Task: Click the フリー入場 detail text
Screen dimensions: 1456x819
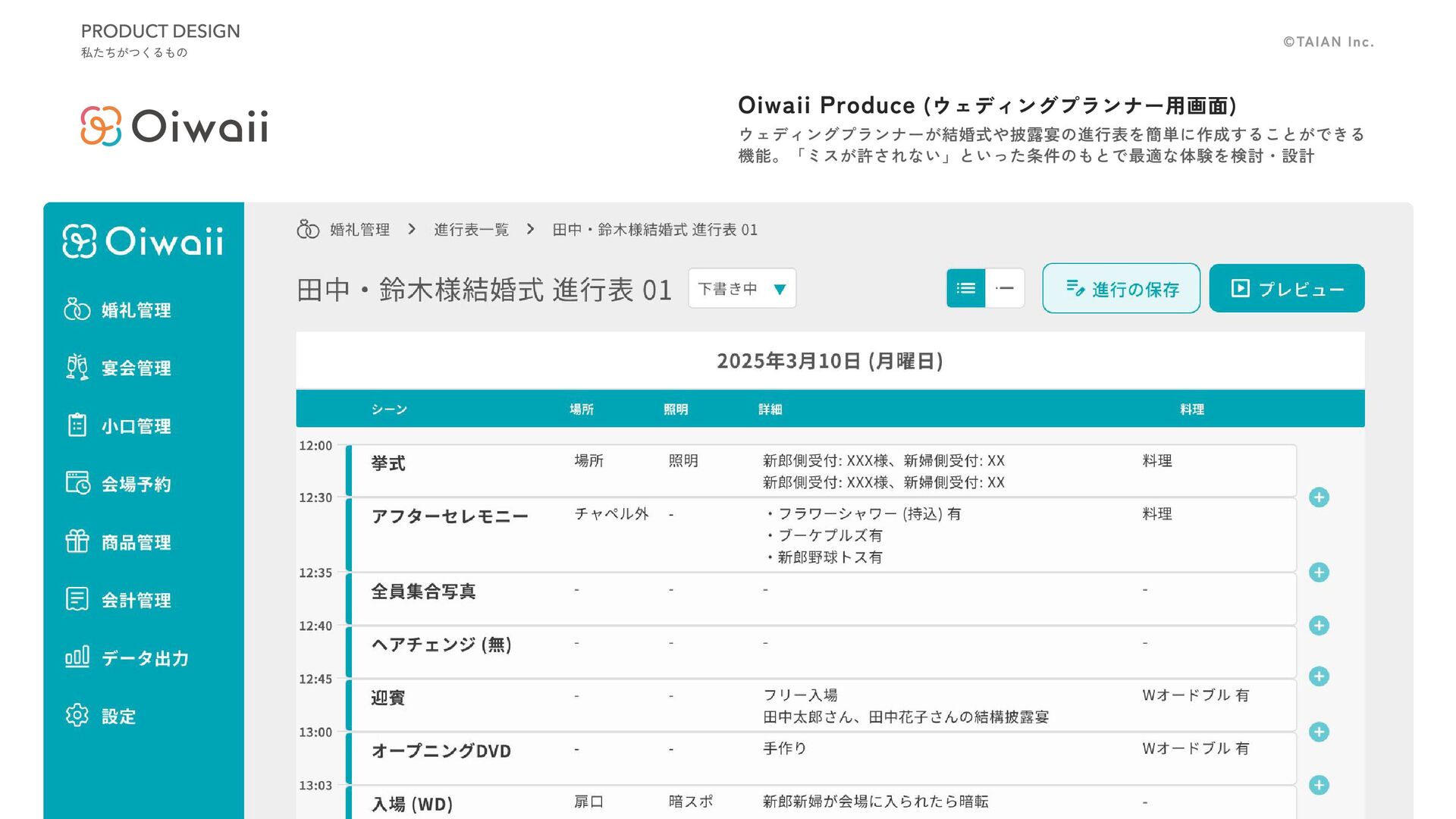Action: tap(800, 695)
